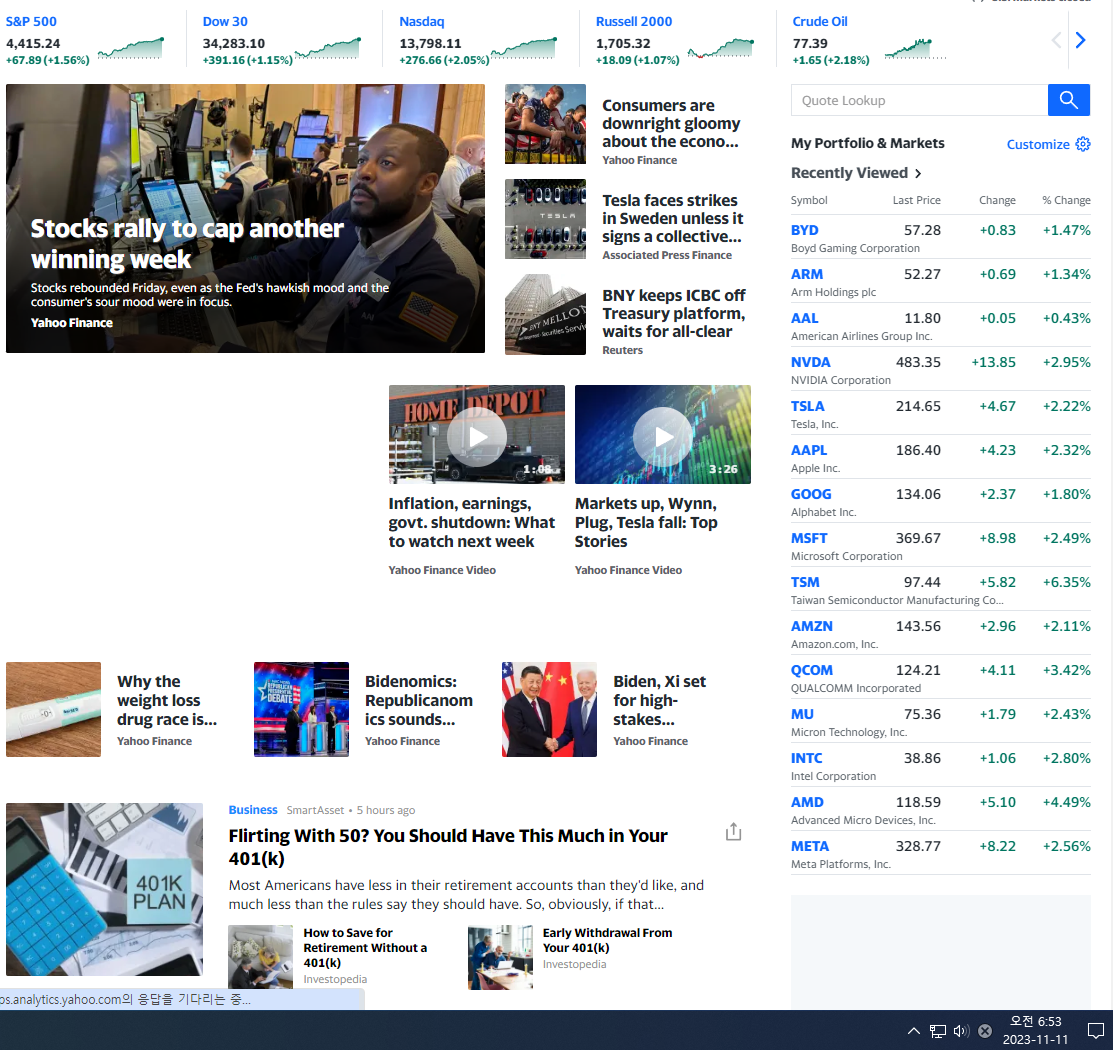The width and height of the screenshot is (1113, 1050).
Task: Open the Crude Oil quote link
Action: click(x=820, y=21)
